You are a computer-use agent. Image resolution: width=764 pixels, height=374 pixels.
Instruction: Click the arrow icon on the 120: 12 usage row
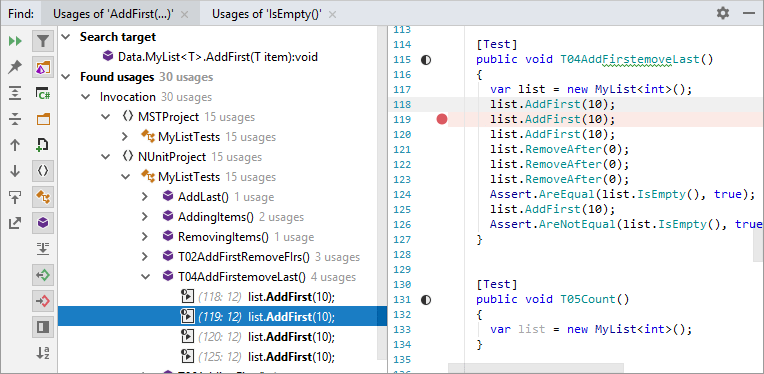(187, 337)
